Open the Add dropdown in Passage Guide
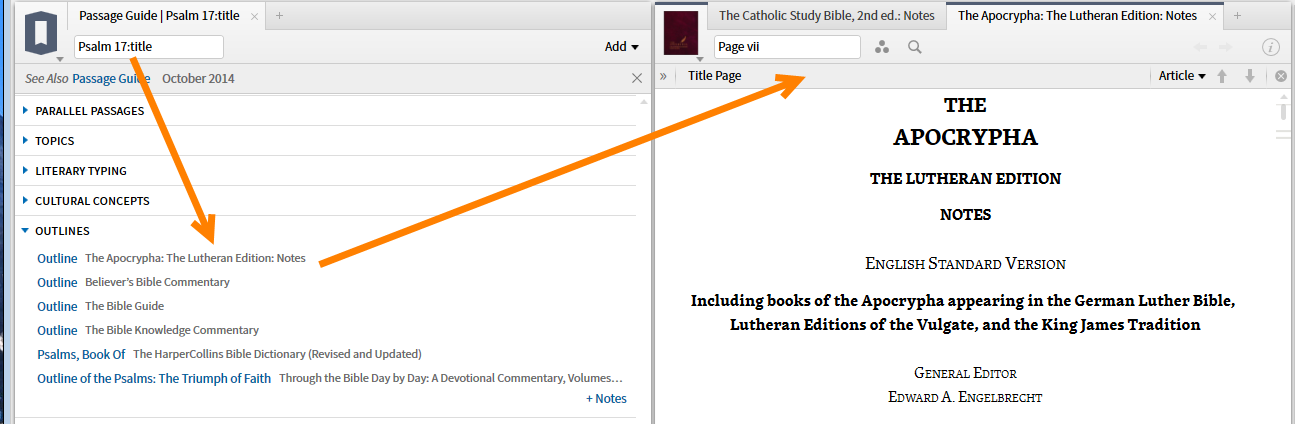 click(x=621, y=47)
